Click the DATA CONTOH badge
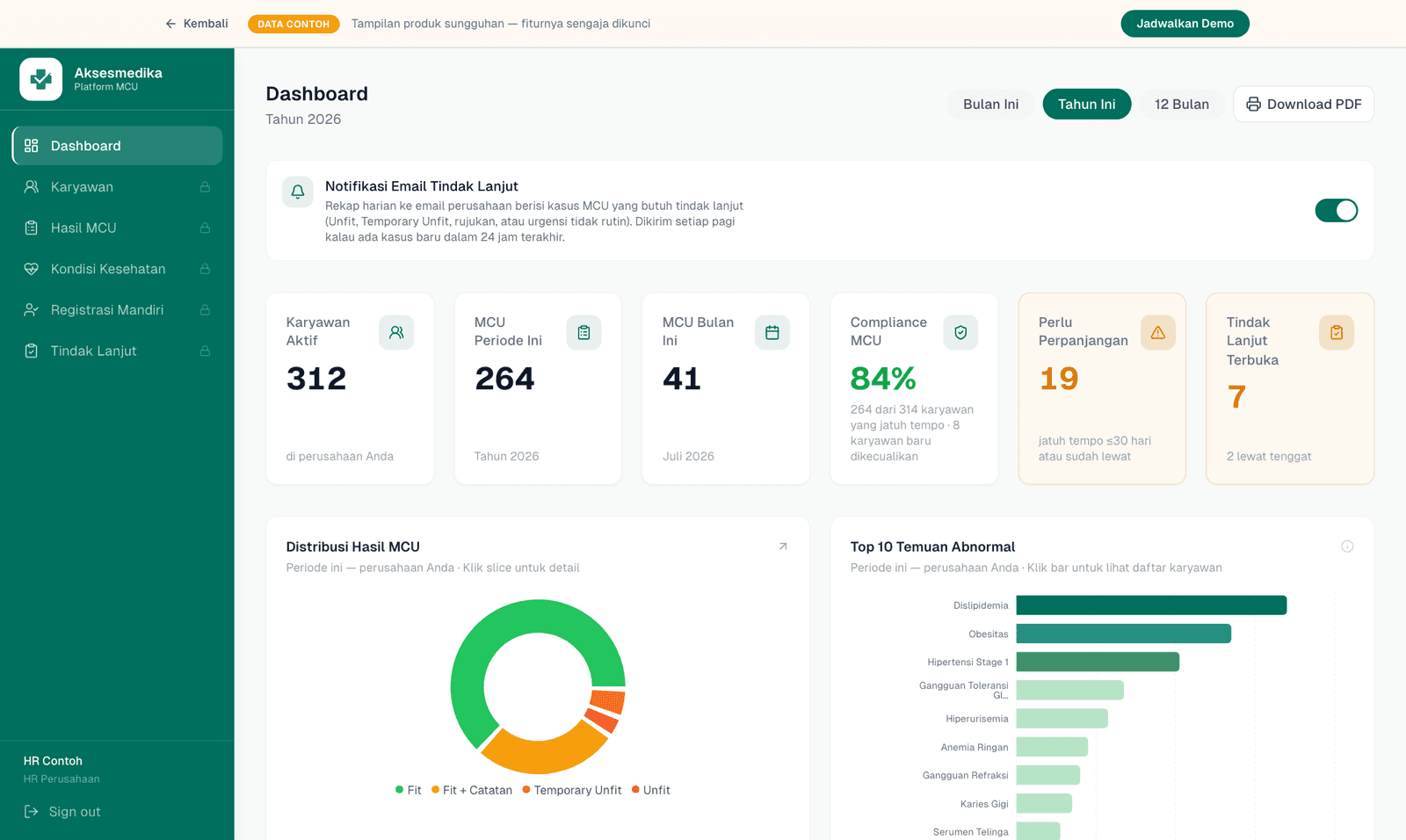The image size is (1406, 840). click(294, 24)
